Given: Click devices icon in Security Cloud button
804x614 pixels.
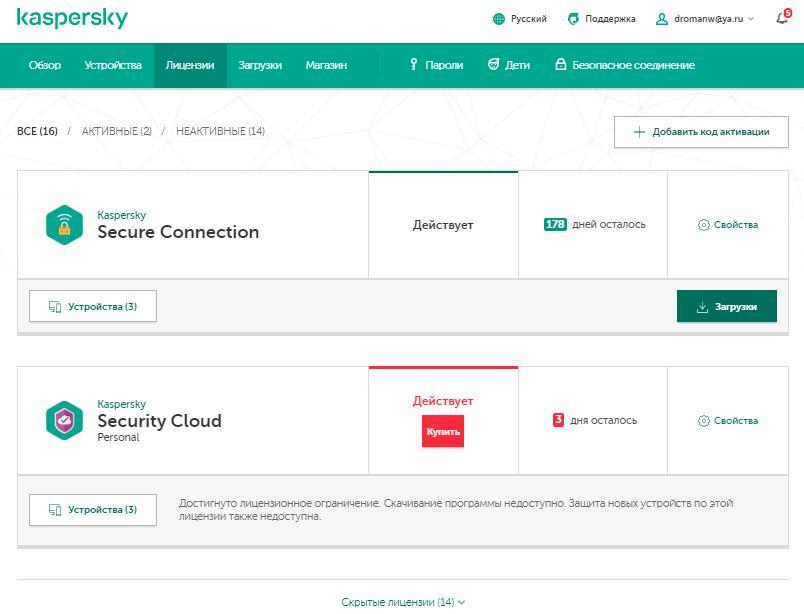Looking at the screenshot, I should 55,510.
